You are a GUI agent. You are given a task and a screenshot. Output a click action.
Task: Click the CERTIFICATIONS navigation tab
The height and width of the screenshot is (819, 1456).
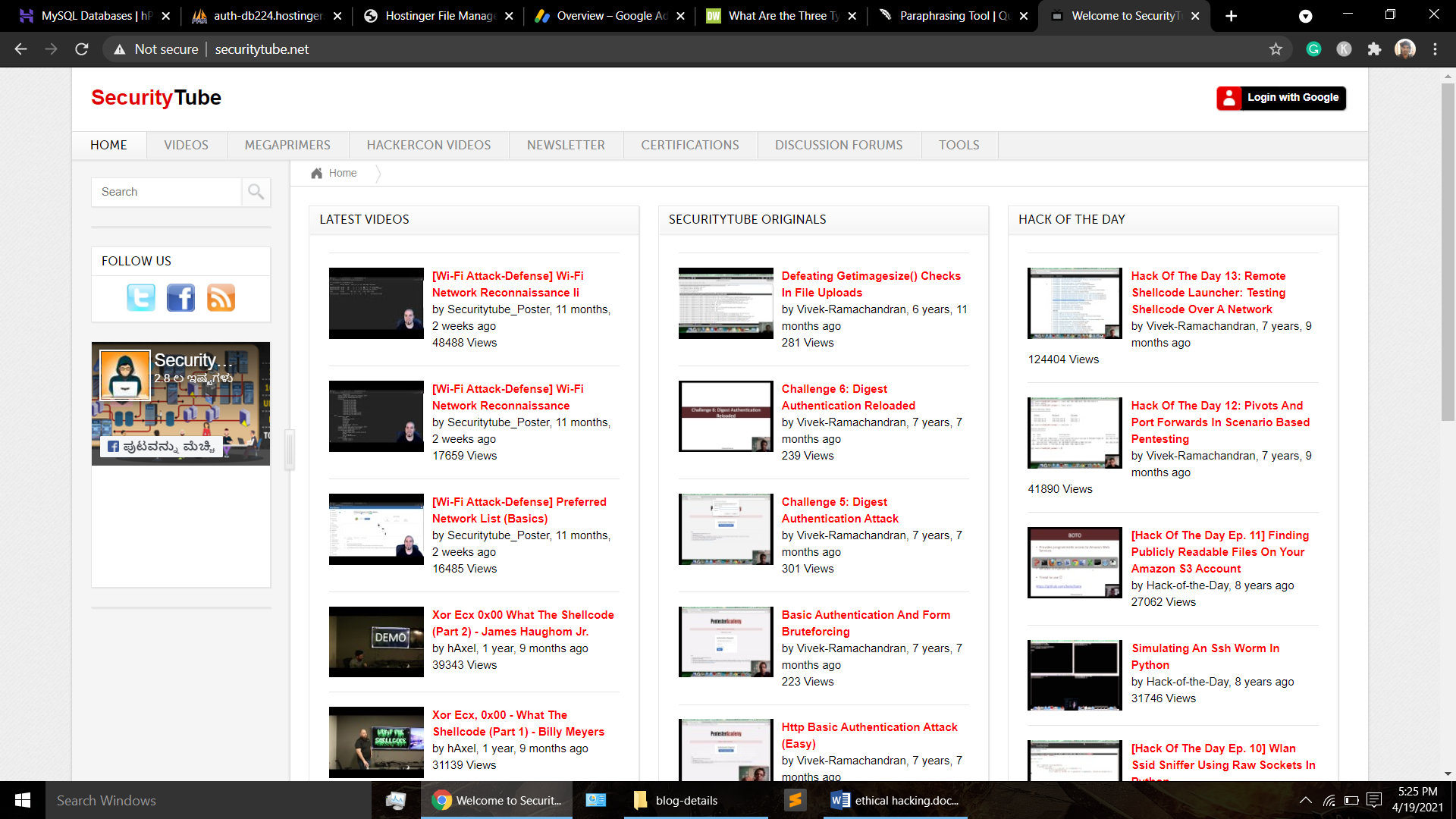(x=691, y=144)
